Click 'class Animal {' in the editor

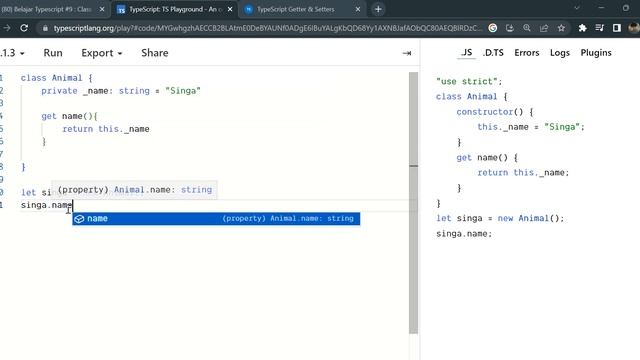coord(56,78)
